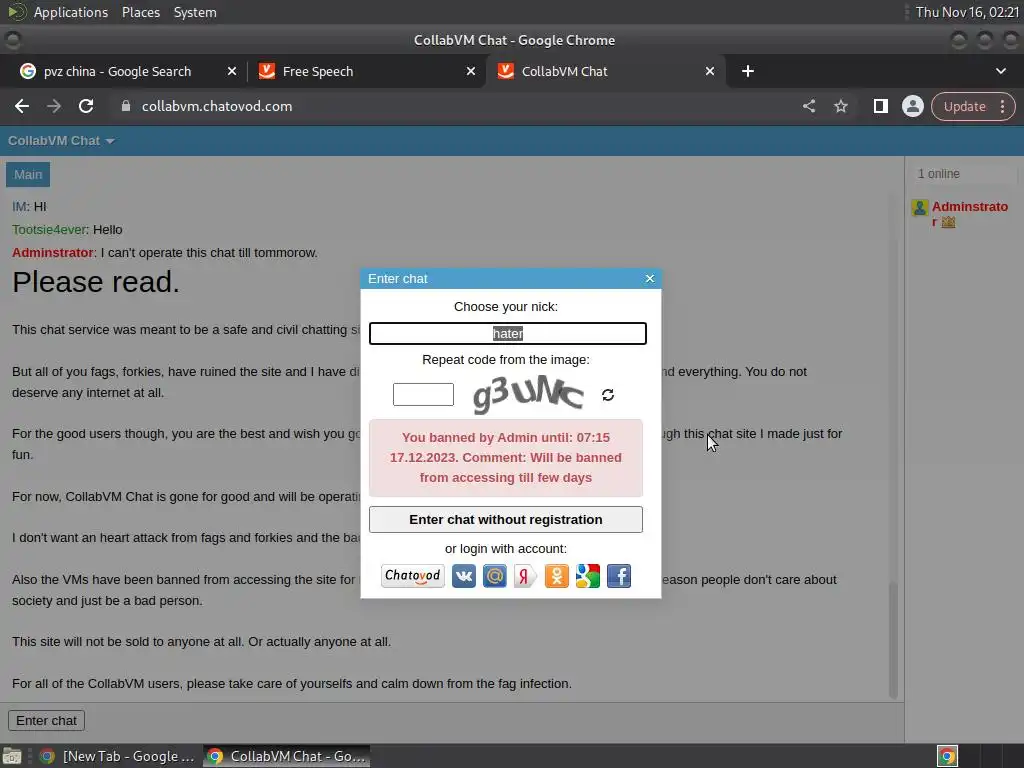Login with the Yandex account icon

point(525,576)
